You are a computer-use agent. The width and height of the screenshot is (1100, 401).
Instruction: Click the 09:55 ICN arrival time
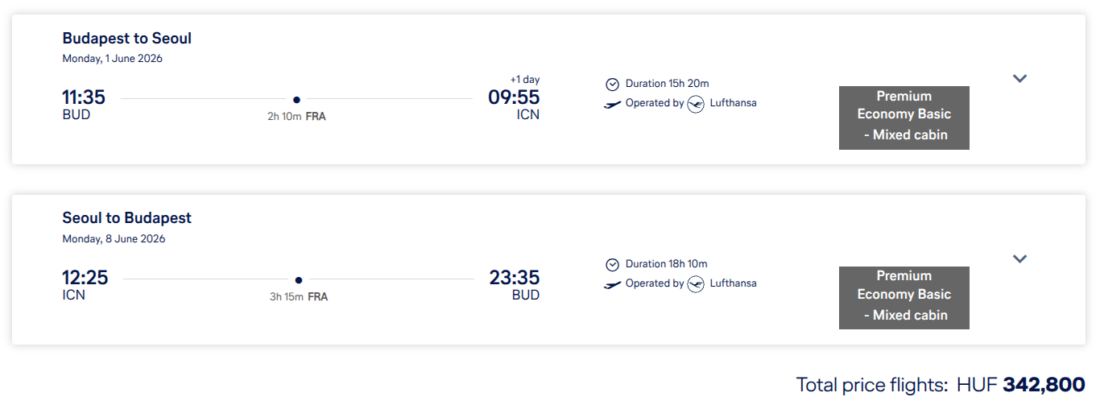[513, 98]
